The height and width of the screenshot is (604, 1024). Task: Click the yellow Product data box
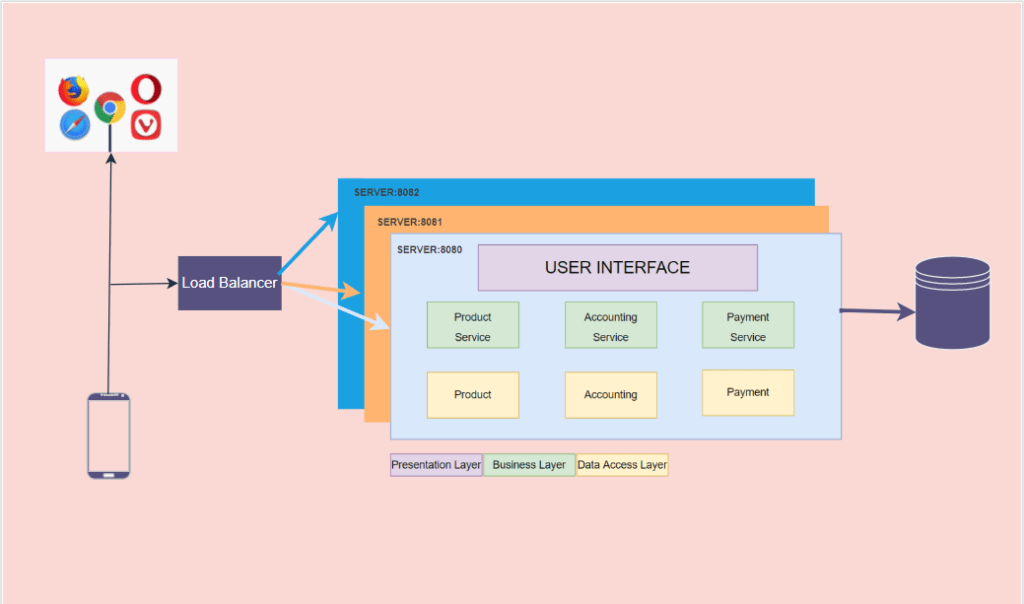click(473, 394)
